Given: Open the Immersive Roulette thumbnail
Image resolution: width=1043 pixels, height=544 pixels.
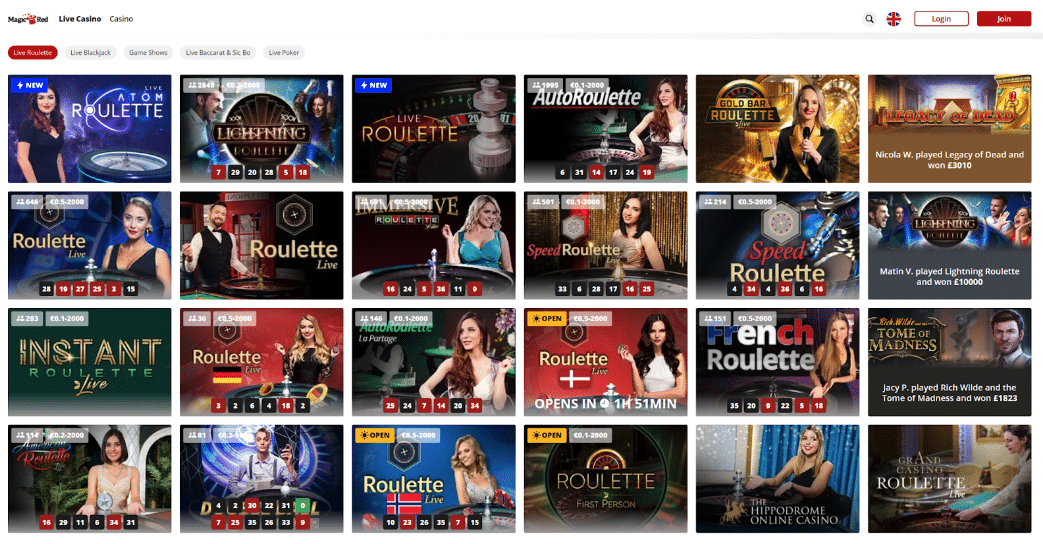Looking at the screenshot, I should (434, 245).
